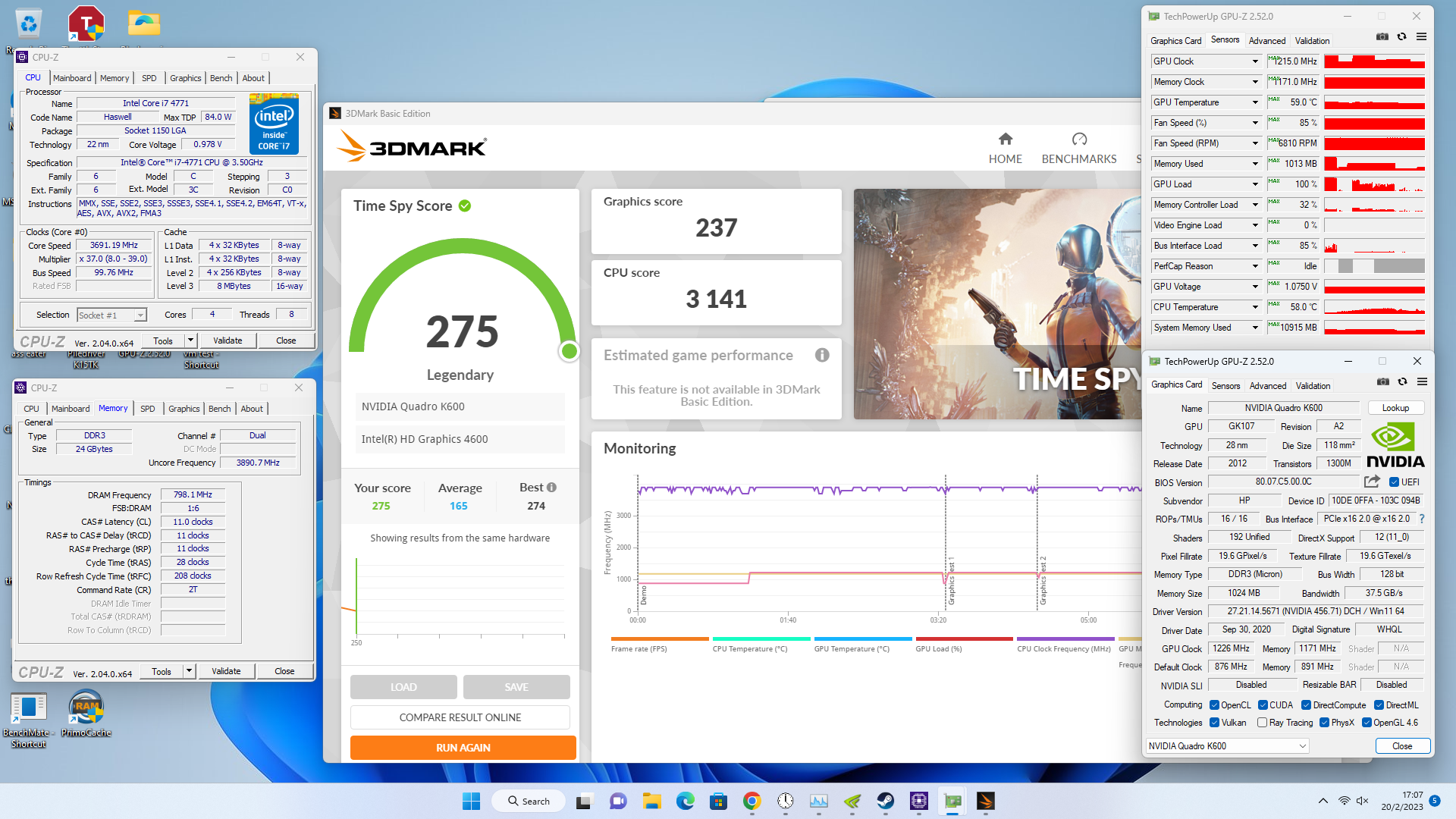Toggle the DirectML checkbox

point(1379,705)
